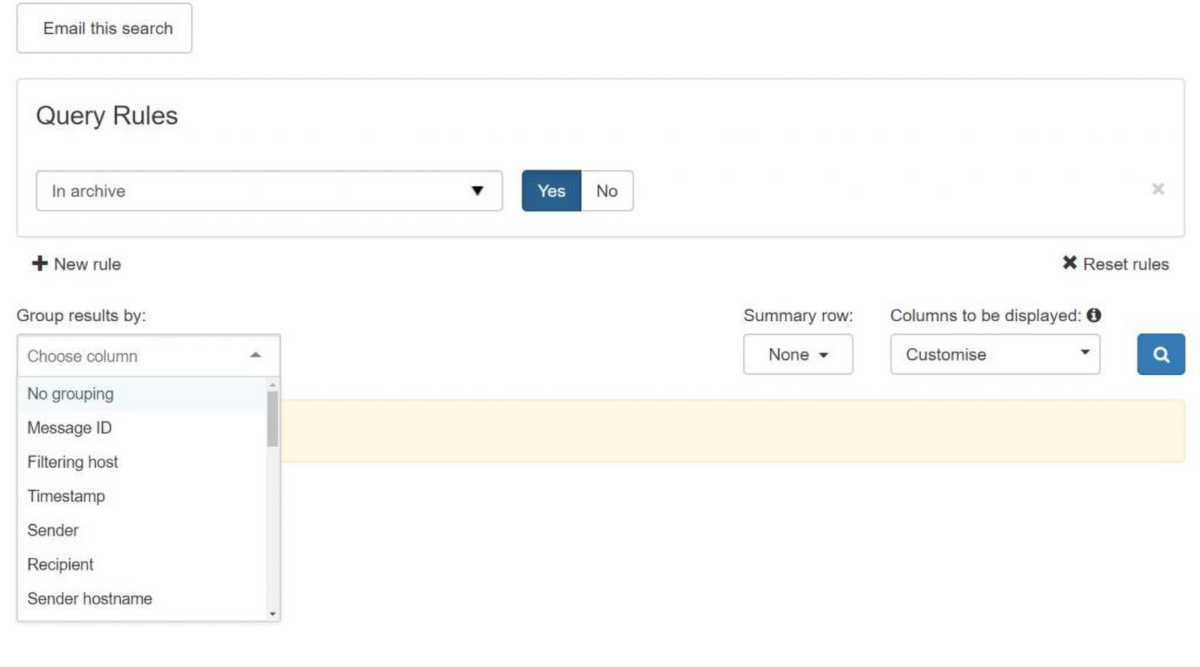Group results by Timestamp

(66, 496)
